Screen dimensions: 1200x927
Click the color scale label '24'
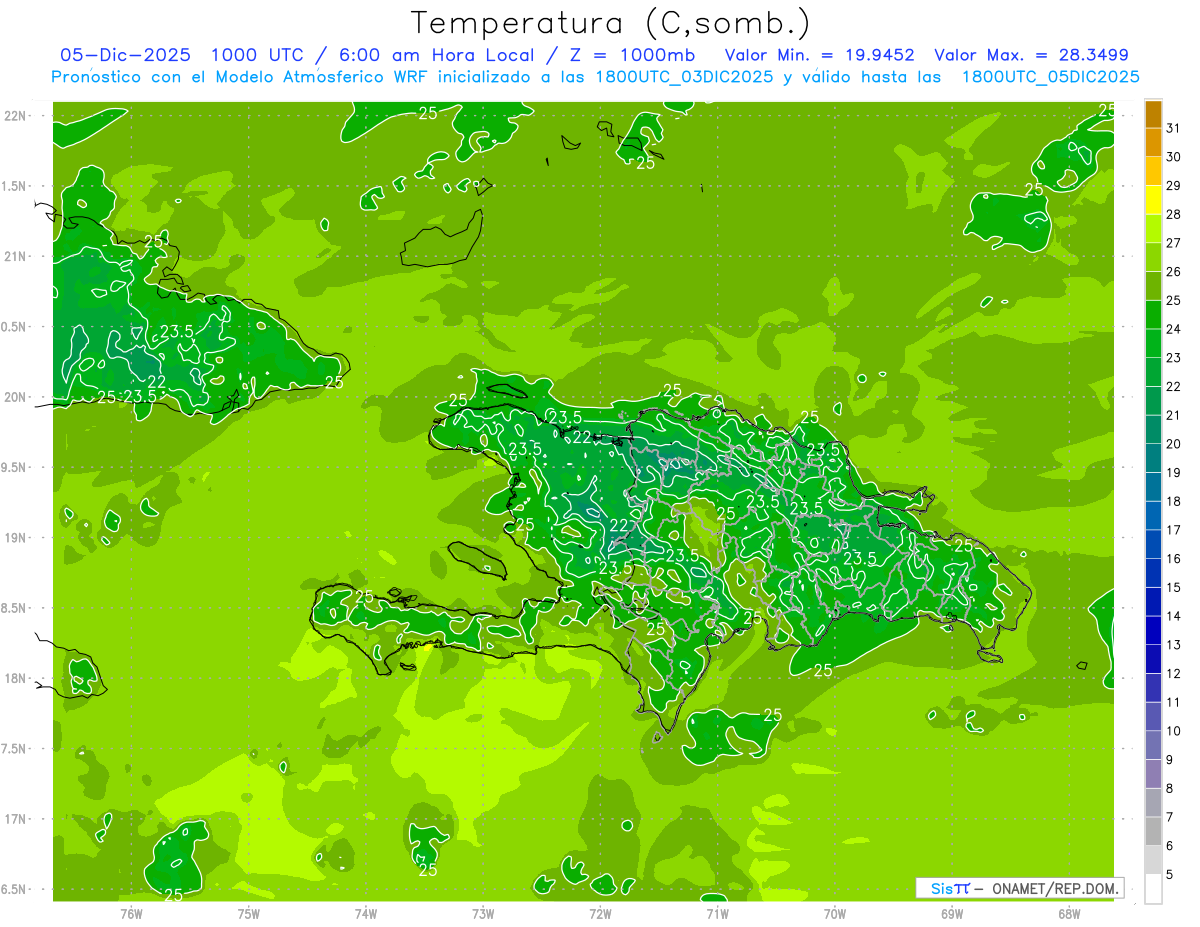tap(1174, 329)
